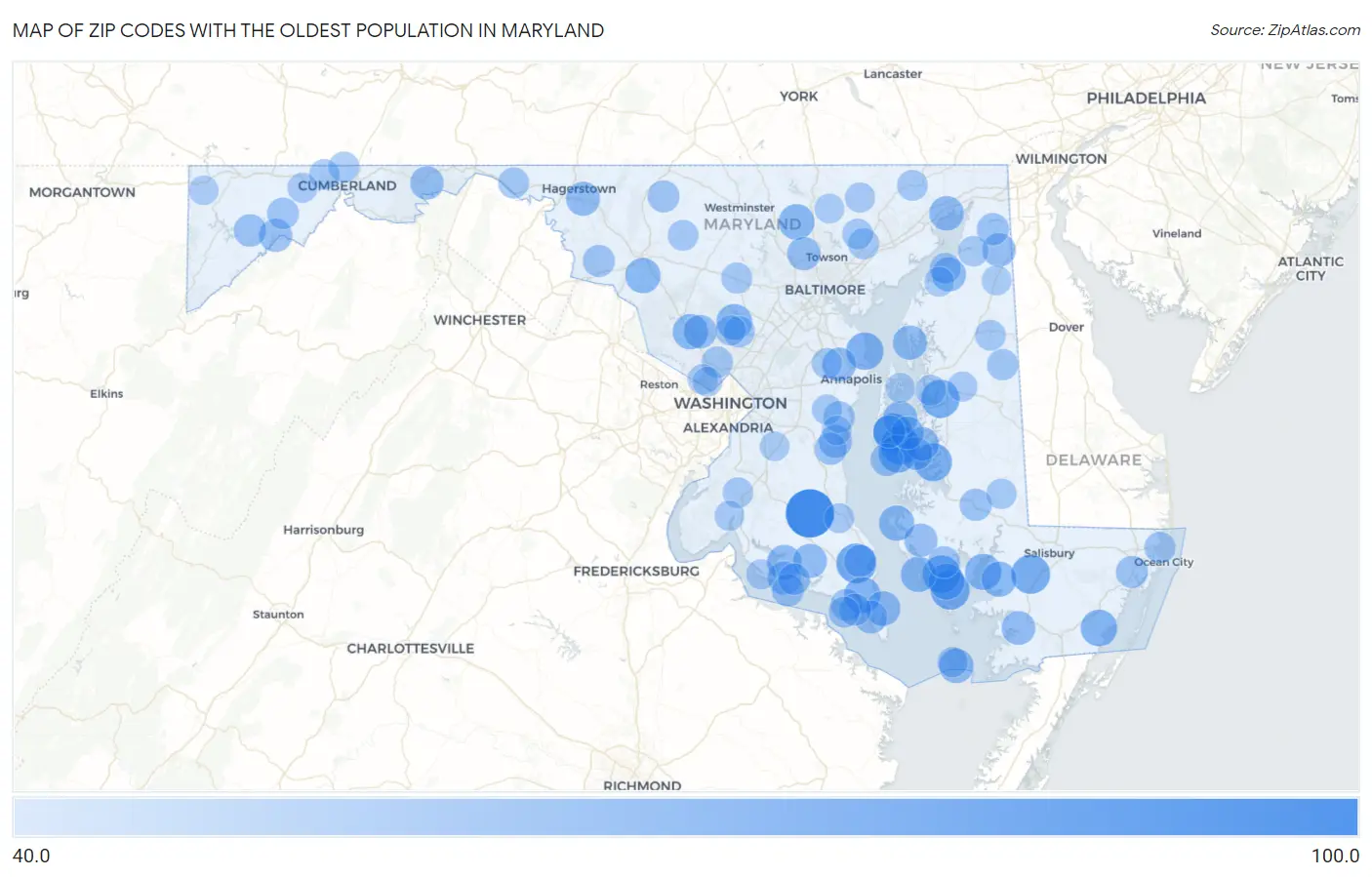Click the Westminster map label
Viewport: 1372px width, 877px height.
pos(739,208)
